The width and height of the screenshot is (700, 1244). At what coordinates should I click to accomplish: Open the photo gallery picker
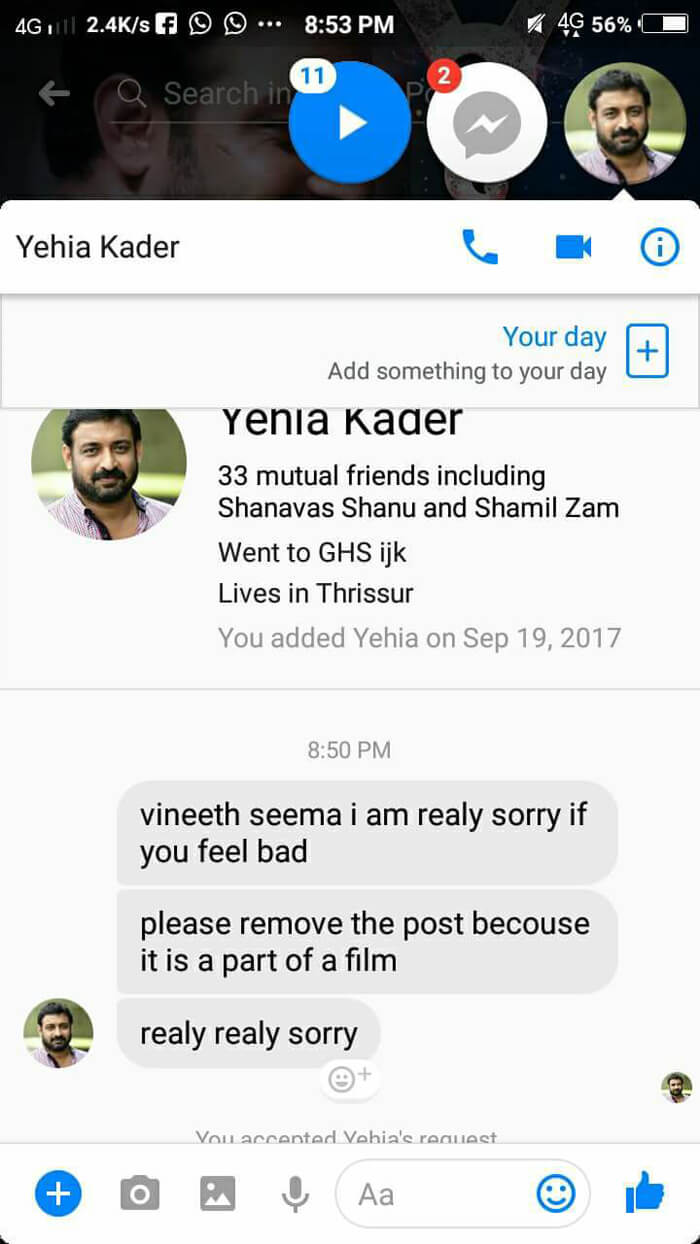click(x=217, y=1193)
